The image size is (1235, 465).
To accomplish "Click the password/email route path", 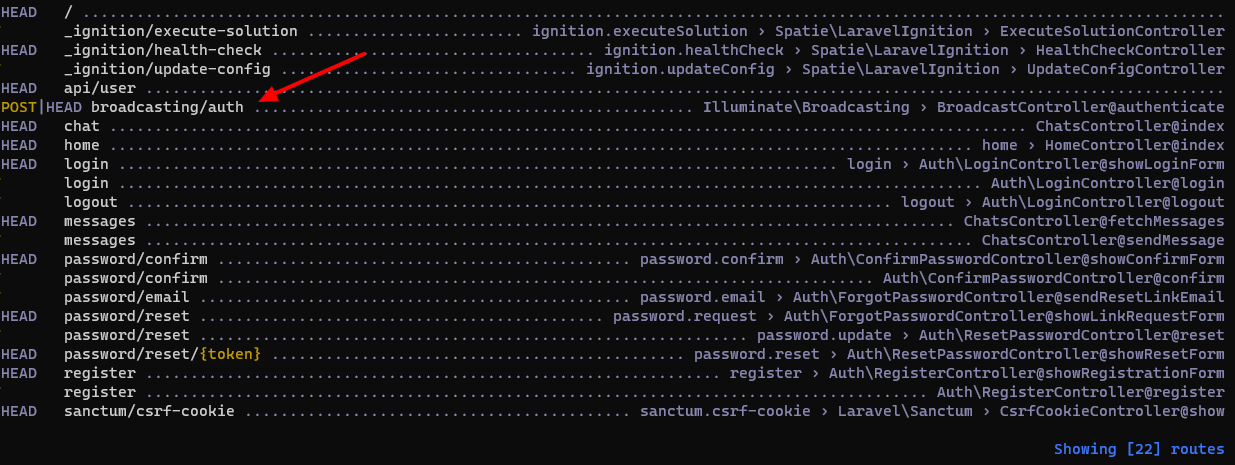I will 127,297.
